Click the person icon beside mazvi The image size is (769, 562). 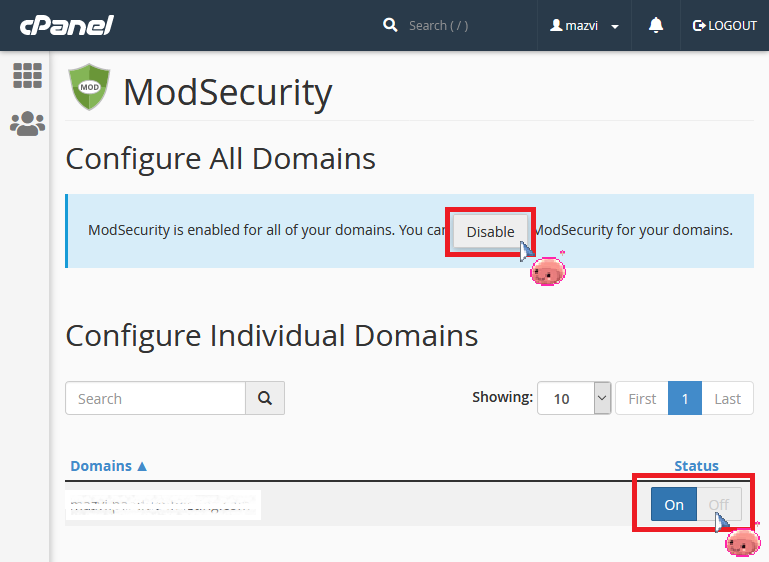pos(556,25)
